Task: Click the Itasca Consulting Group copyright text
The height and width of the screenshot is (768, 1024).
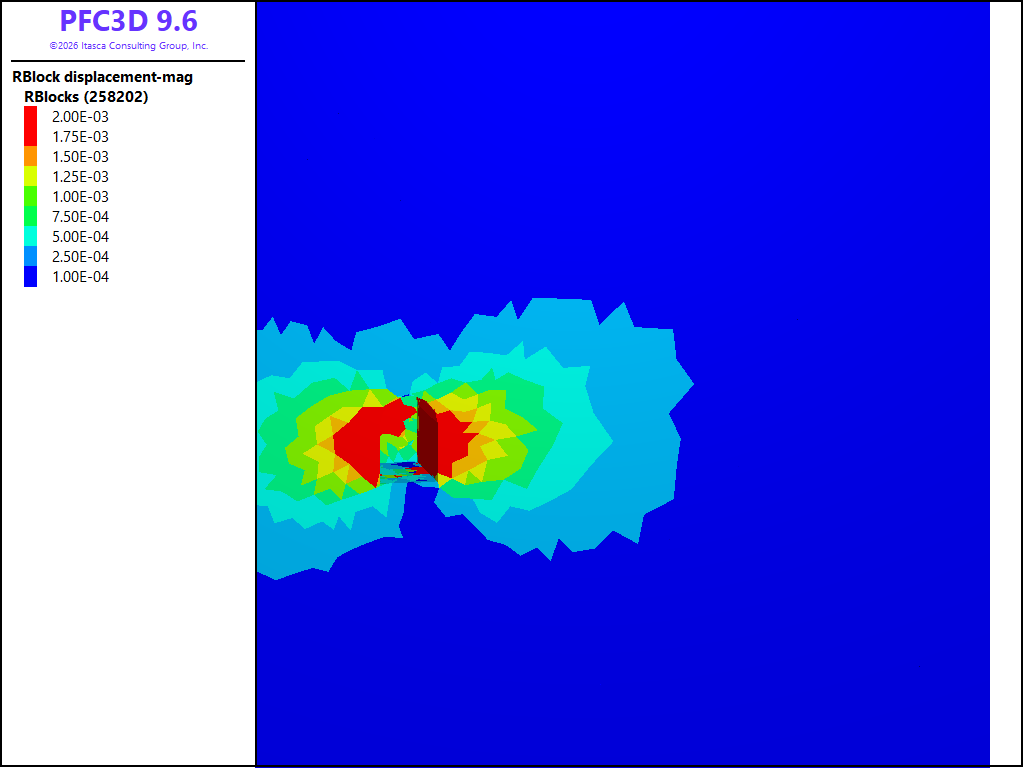Action: [129, 46]
